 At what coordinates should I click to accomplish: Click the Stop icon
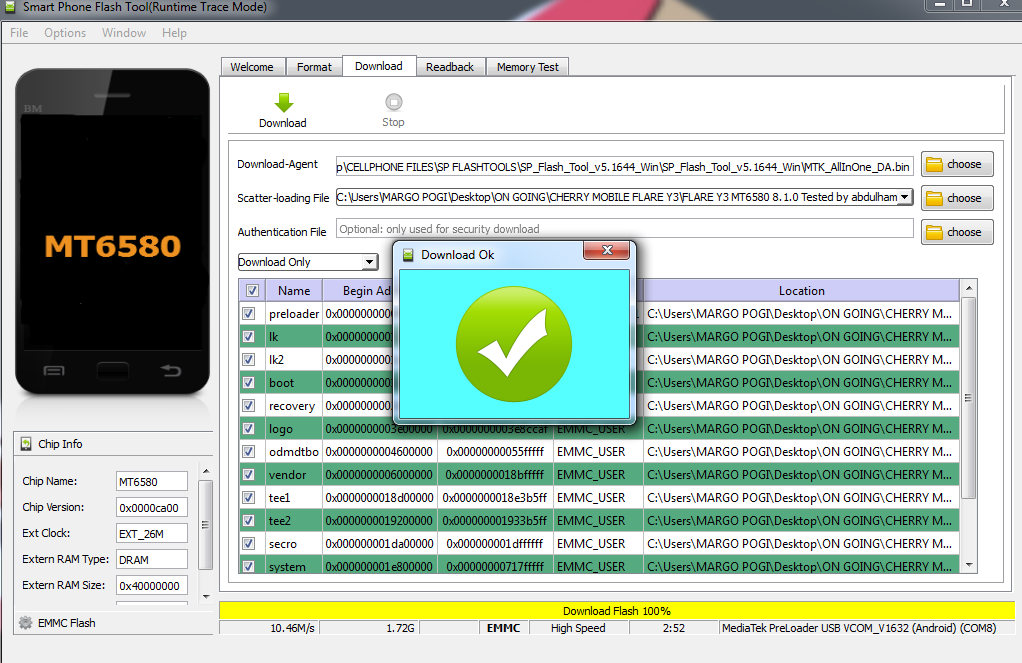[394, 102]
